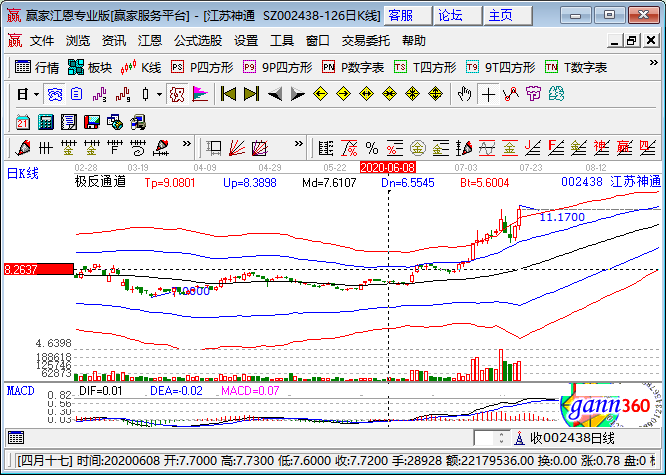This screenshot has height=475, width=666.
Task: Click the floppy disk save icon
Action: [92, 122]
